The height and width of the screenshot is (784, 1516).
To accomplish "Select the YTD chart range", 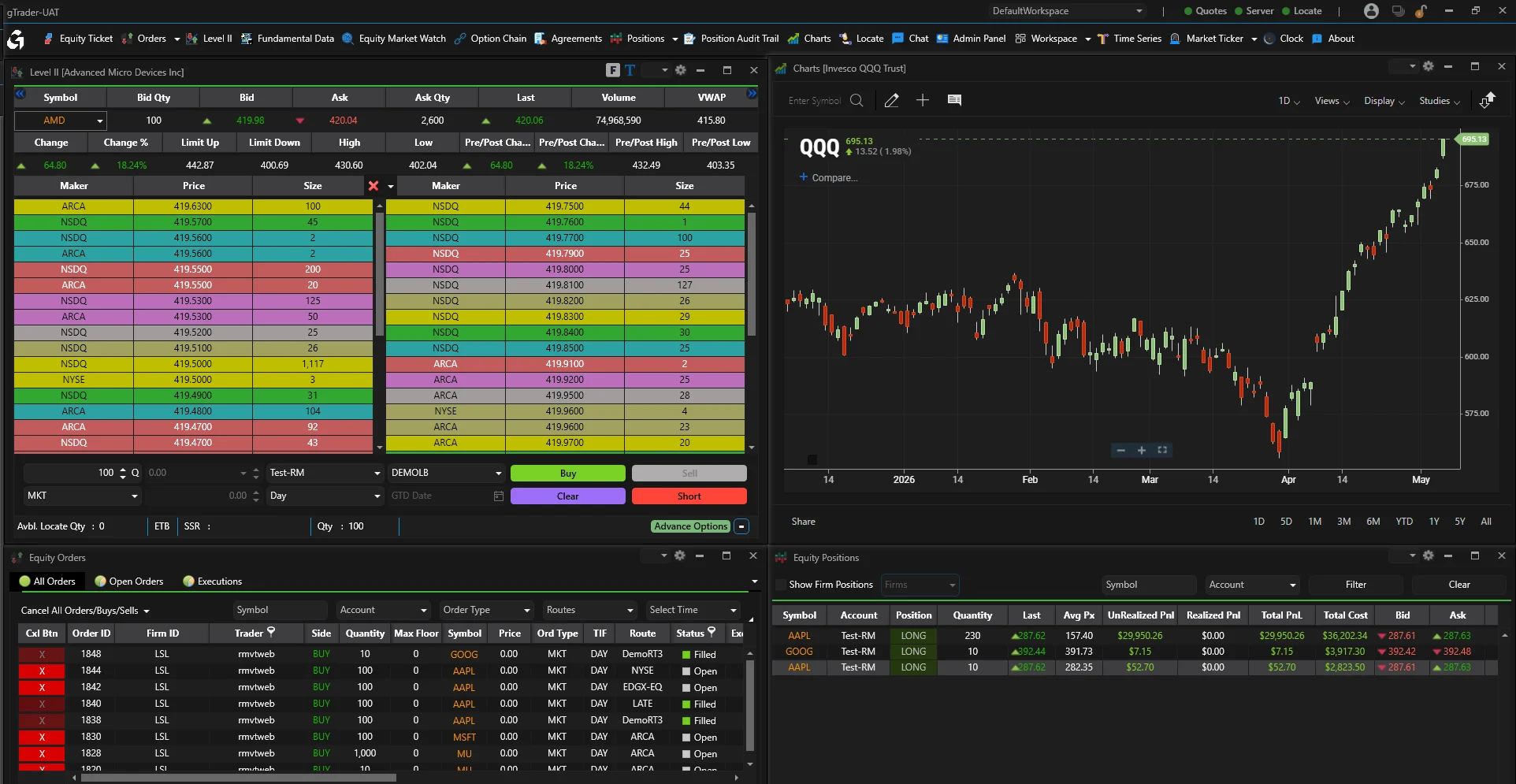I will coord(1404,522).
